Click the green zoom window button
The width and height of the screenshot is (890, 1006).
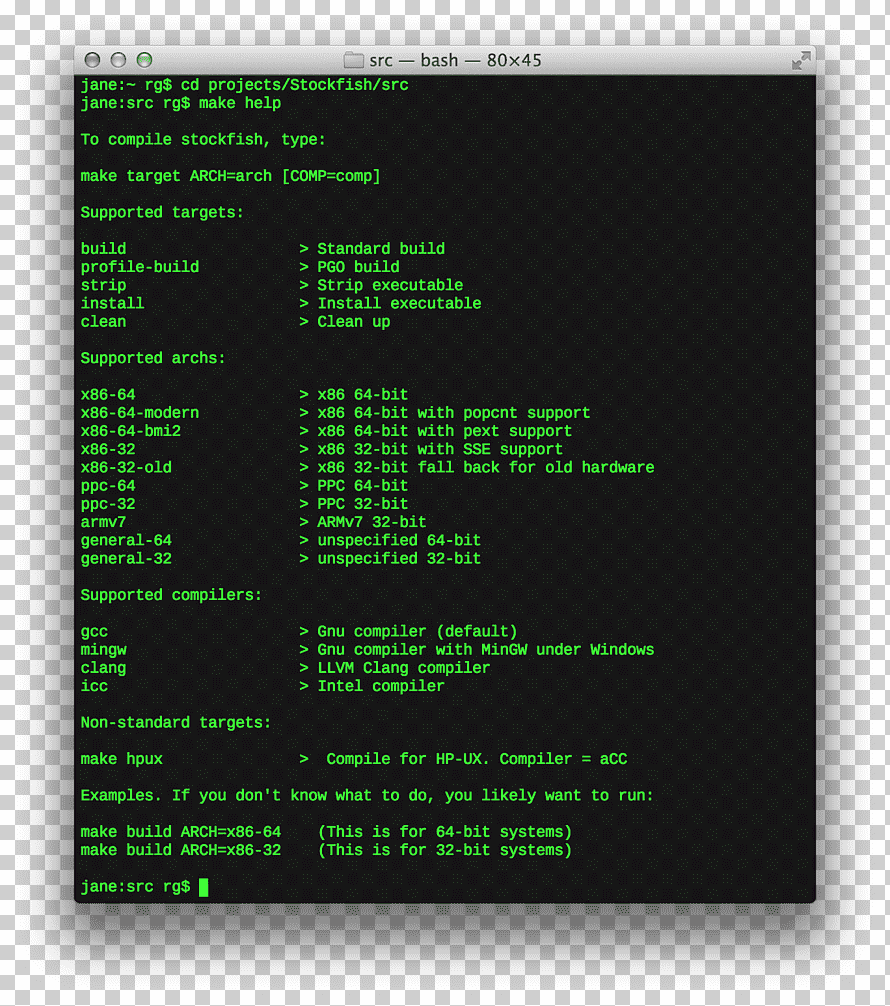click(x=145, y=60)
